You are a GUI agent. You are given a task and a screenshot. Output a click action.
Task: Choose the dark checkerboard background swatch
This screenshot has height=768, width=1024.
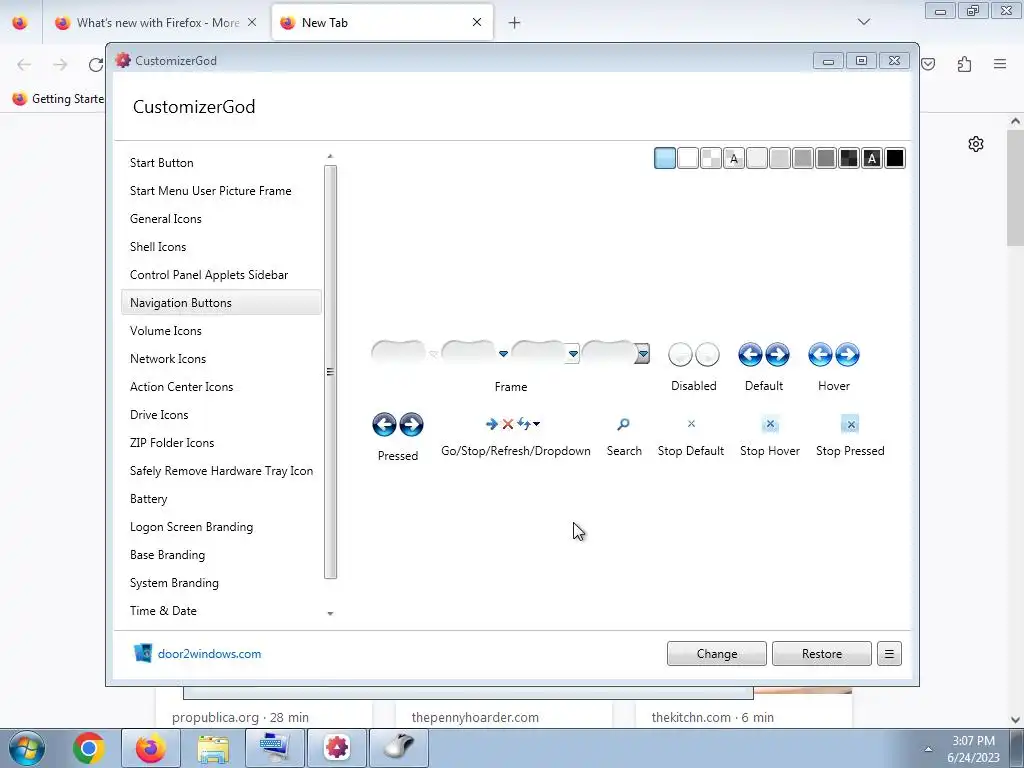[849, 158]
